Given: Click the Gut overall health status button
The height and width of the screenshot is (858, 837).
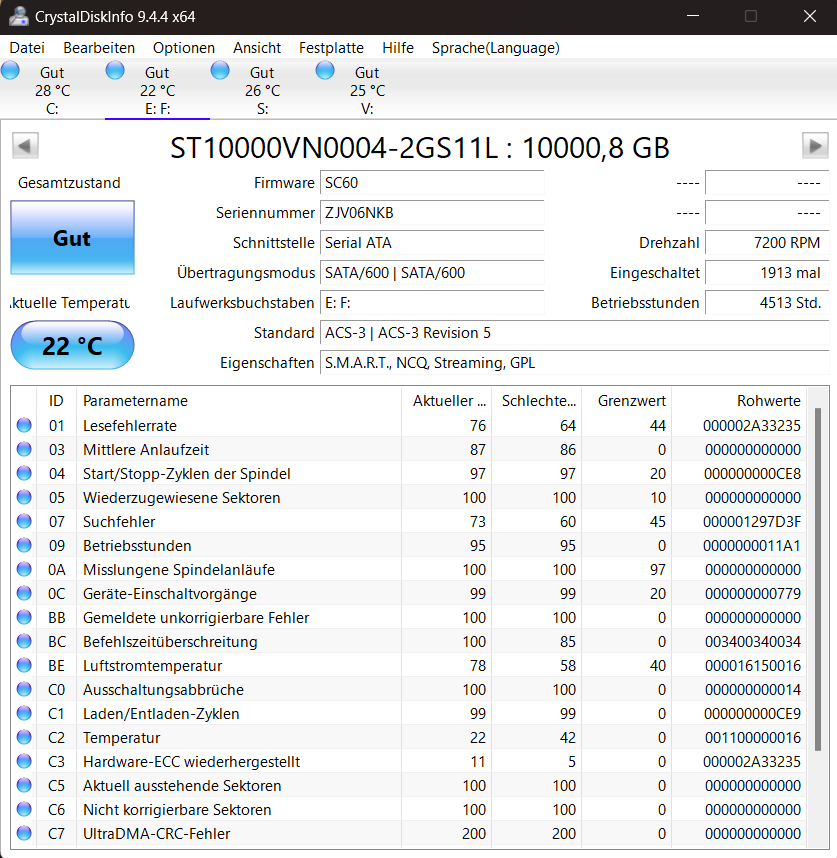Looking at the screenshot, I should coord(72,237).
